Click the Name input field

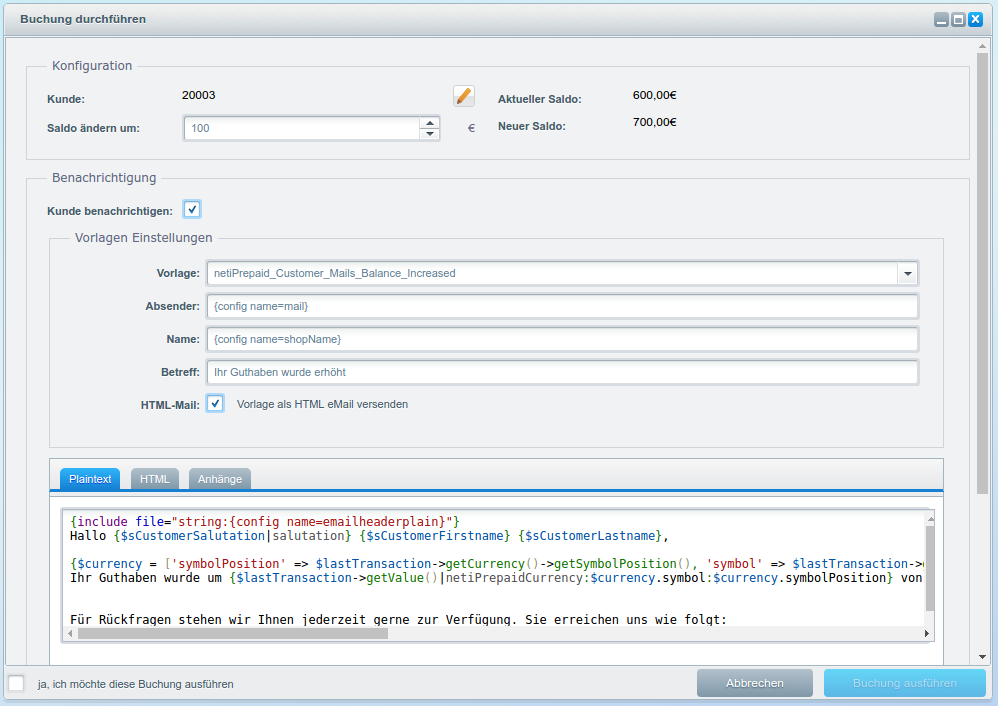point(561,339)
